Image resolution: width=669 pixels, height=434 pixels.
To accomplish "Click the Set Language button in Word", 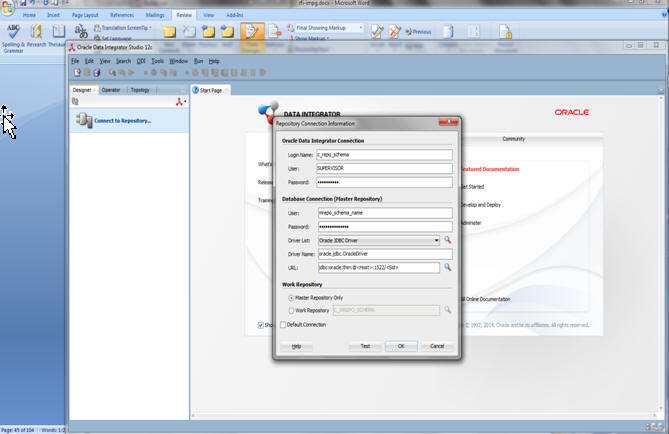I will point(113,38).
